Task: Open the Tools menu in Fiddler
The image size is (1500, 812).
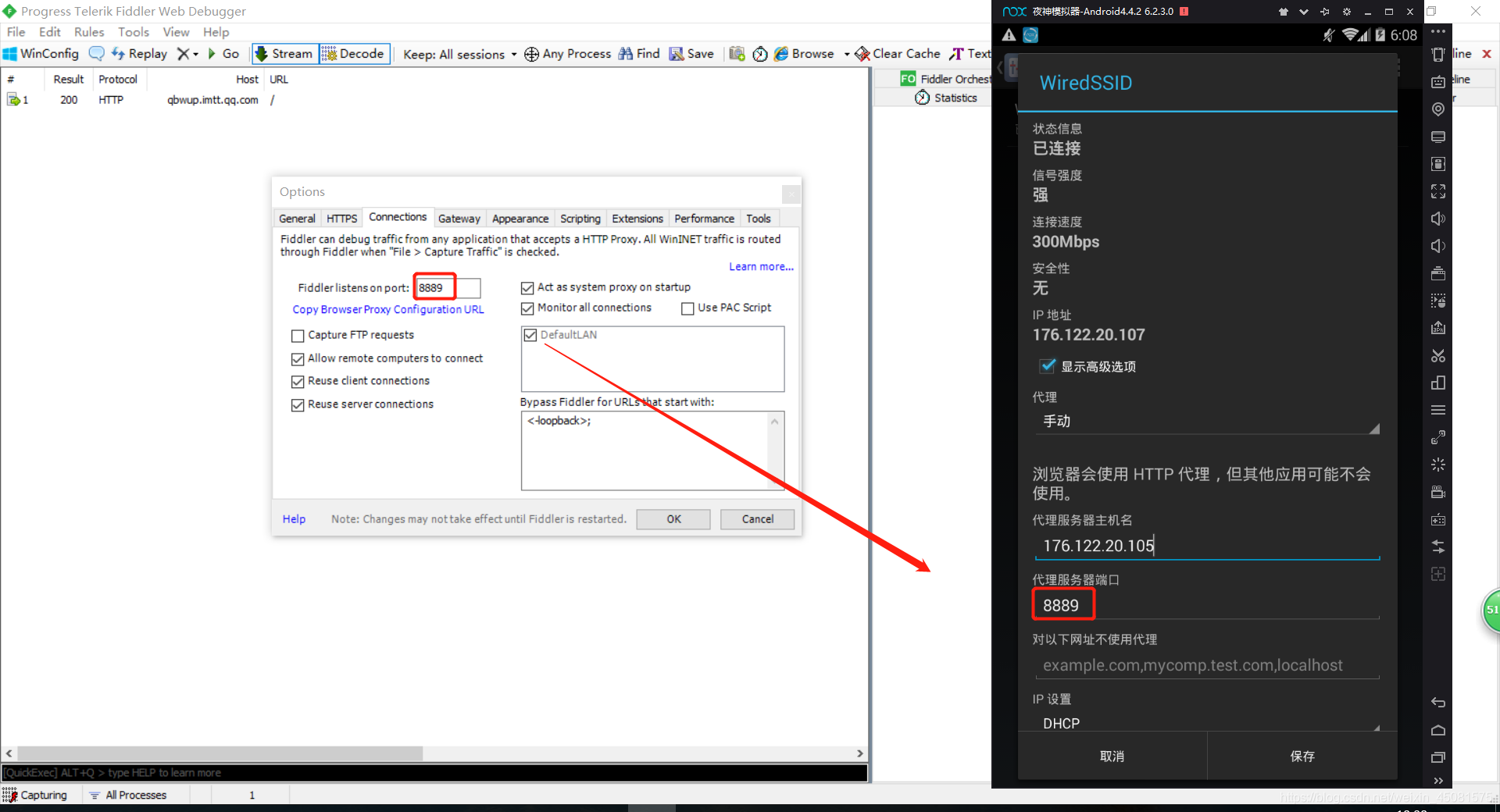Action: tap(134, 32)
